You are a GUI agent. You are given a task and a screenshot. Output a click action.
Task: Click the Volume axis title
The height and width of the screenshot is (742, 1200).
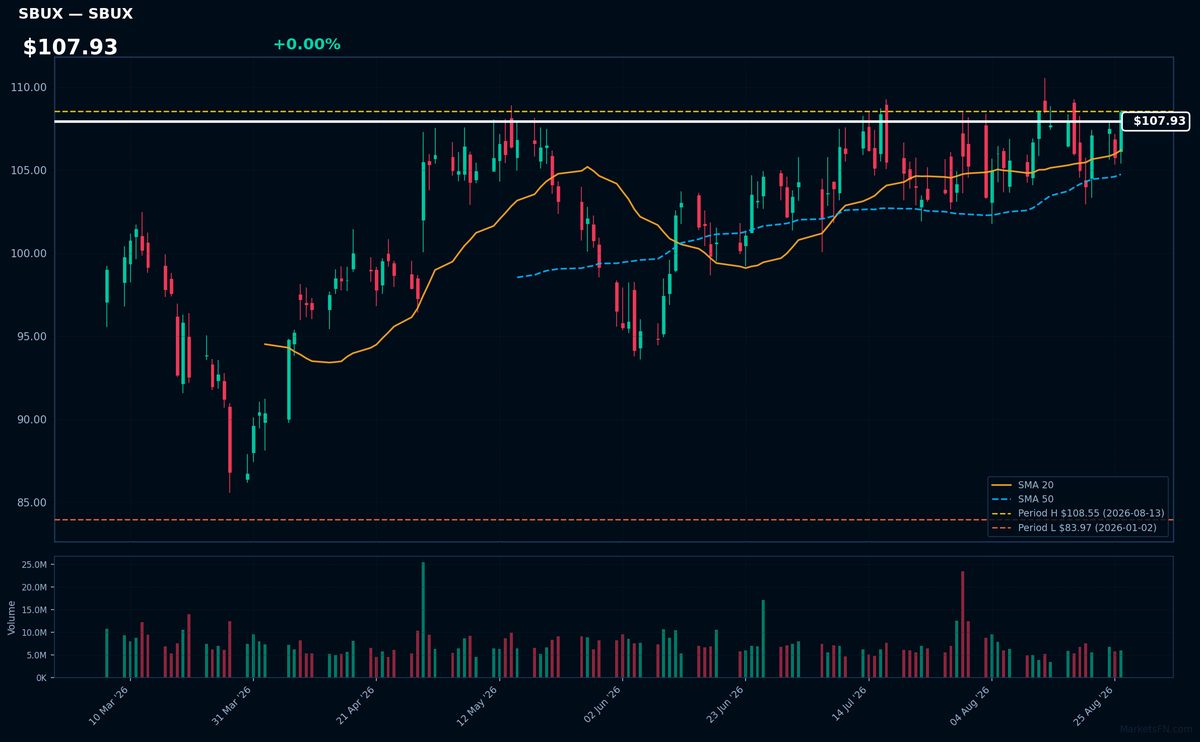tap(12, 617)
